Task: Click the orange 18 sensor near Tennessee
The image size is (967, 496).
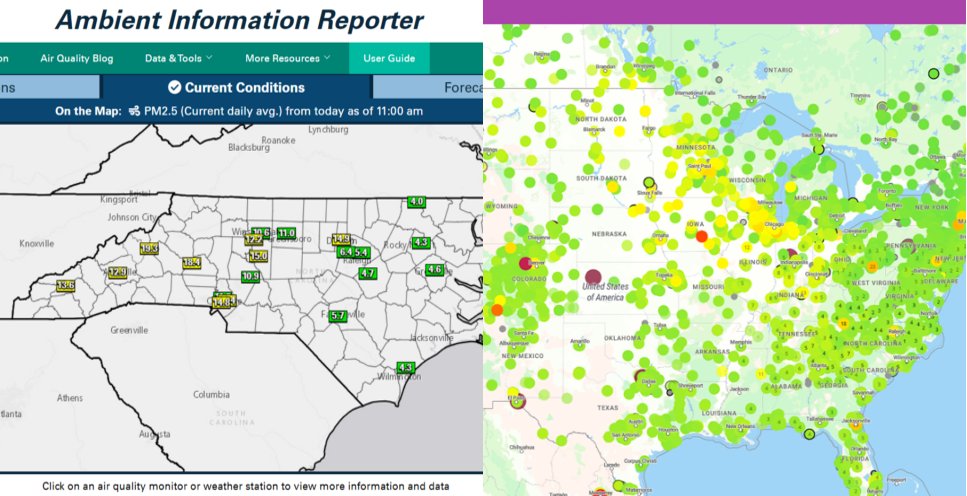Action: coord(843,323)
